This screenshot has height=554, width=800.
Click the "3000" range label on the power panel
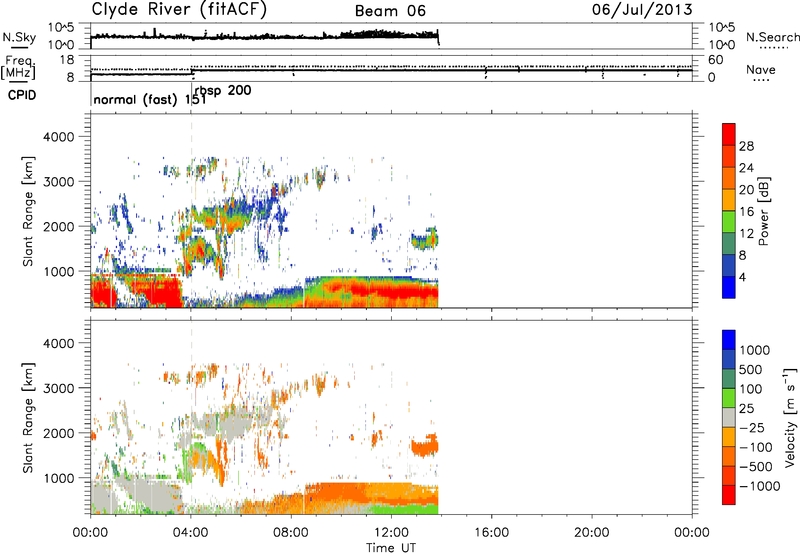coord(58,182)
